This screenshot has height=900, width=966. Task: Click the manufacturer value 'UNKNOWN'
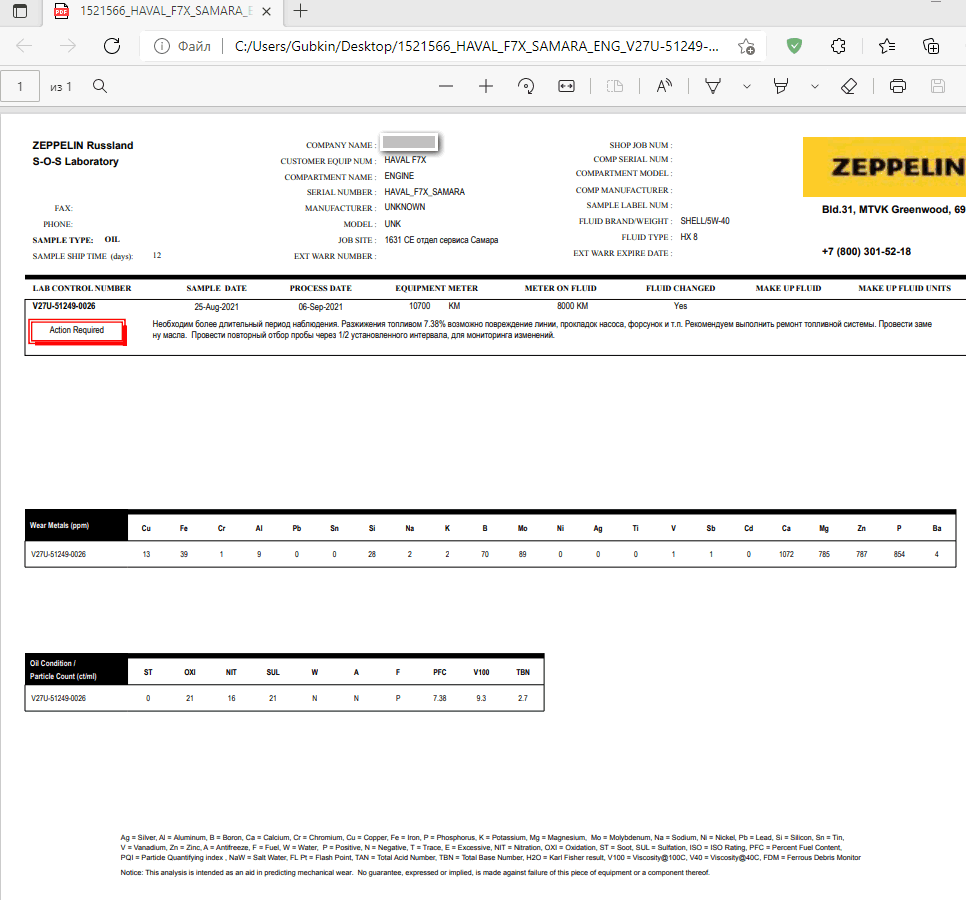click(405, 207)
